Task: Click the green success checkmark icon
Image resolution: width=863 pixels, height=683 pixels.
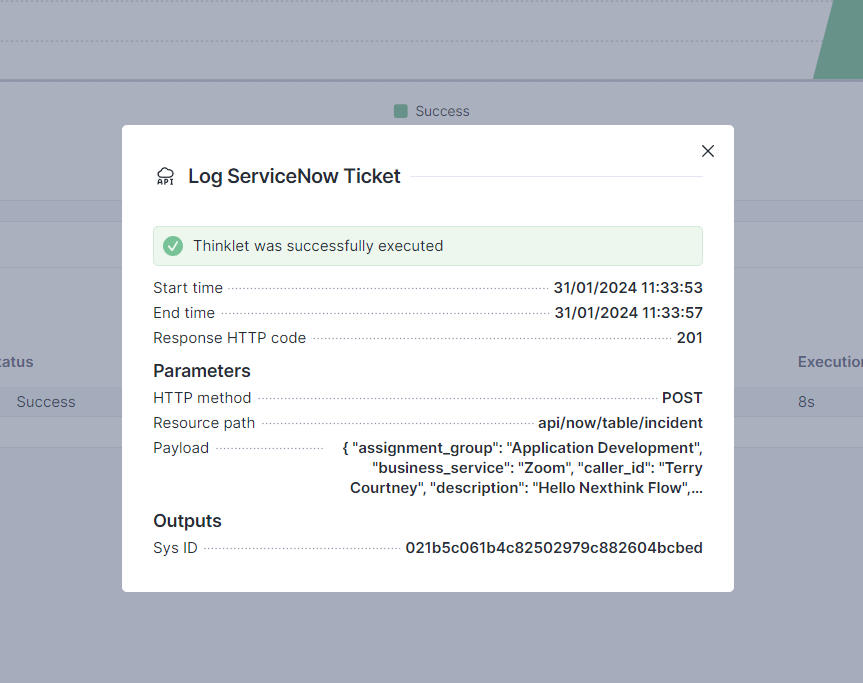Action: click(x=173, y=246)
